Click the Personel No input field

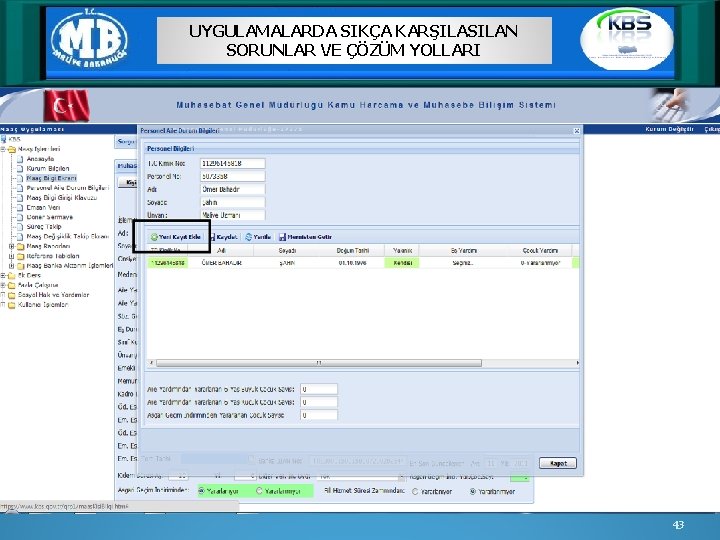(232, 176)
